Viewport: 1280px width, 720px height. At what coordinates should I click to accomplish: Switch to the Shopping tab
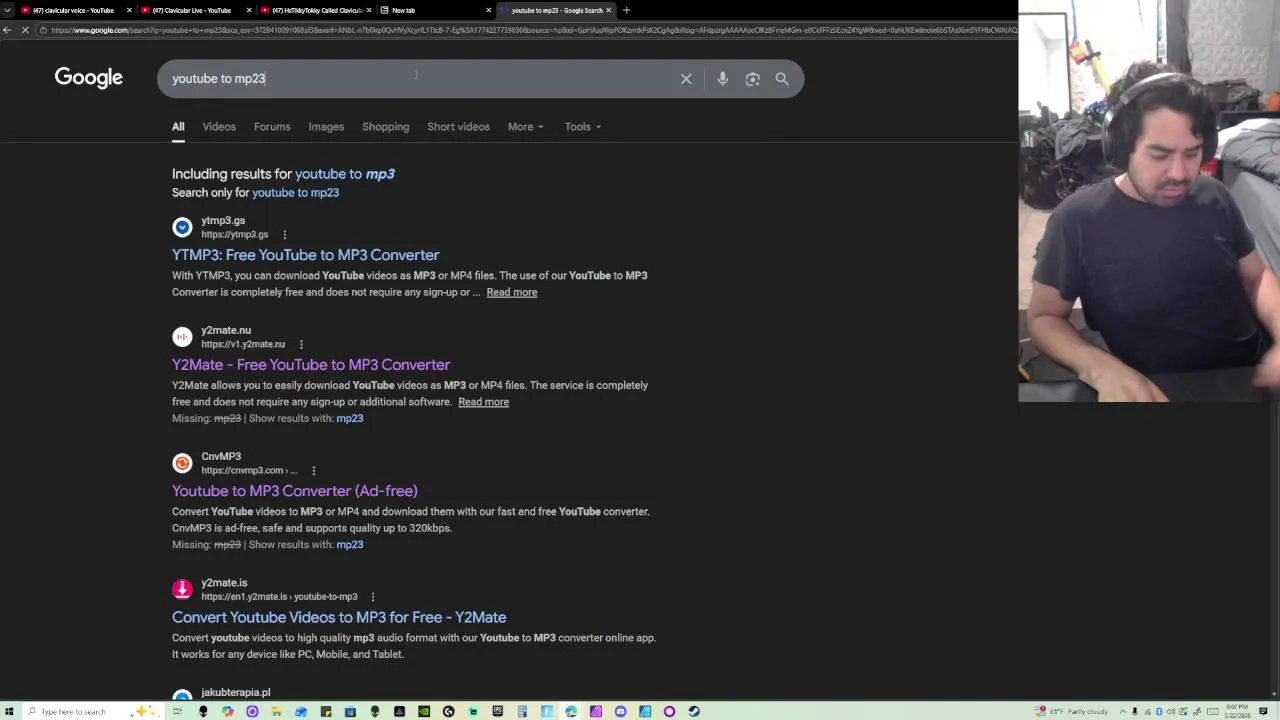coord(385,127)
